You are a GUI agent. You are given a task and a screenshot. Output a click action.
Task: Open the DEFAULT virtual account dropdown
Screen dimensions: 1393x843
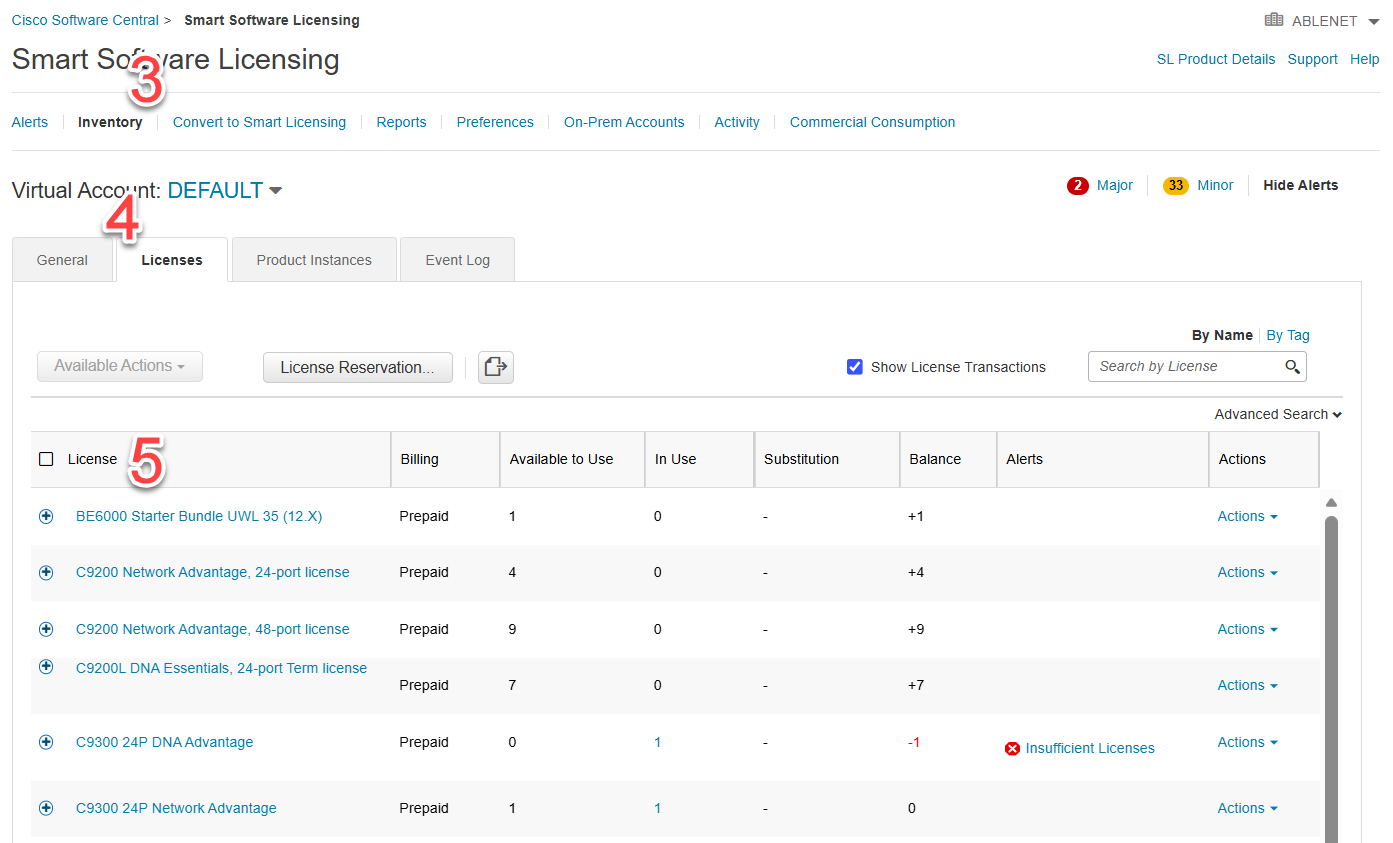[x=225, y=190]
